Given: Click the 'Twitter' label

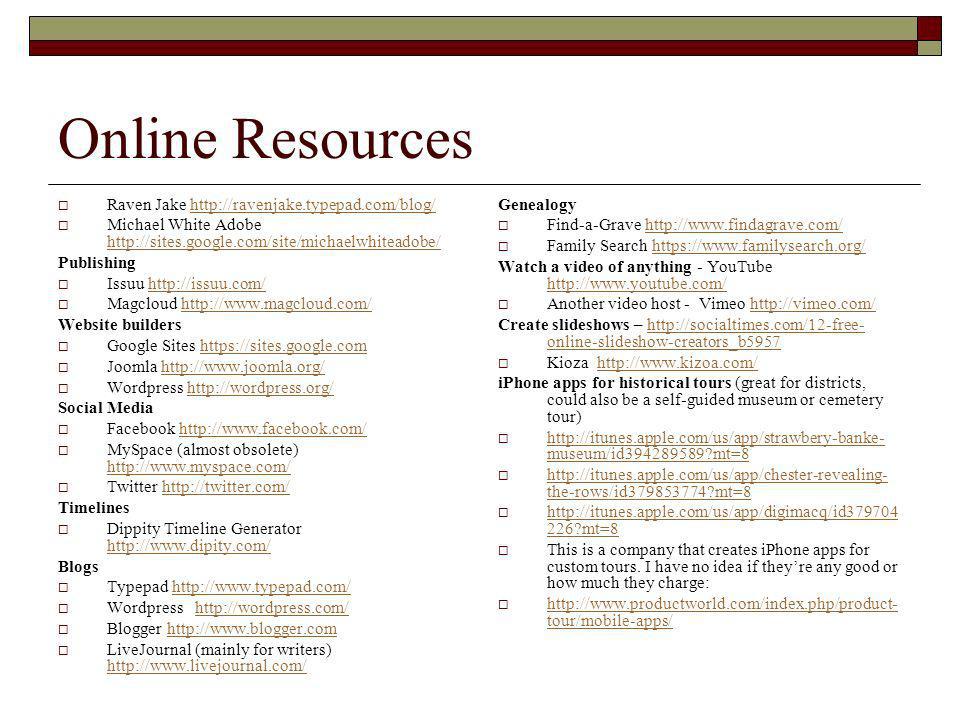Looking at the screenshot, I should click(x=132, y=487).
